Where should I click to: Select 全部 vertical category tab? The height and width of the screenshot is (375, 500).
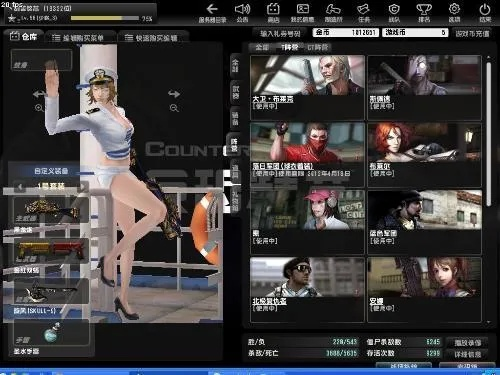(x=235, y=65)
